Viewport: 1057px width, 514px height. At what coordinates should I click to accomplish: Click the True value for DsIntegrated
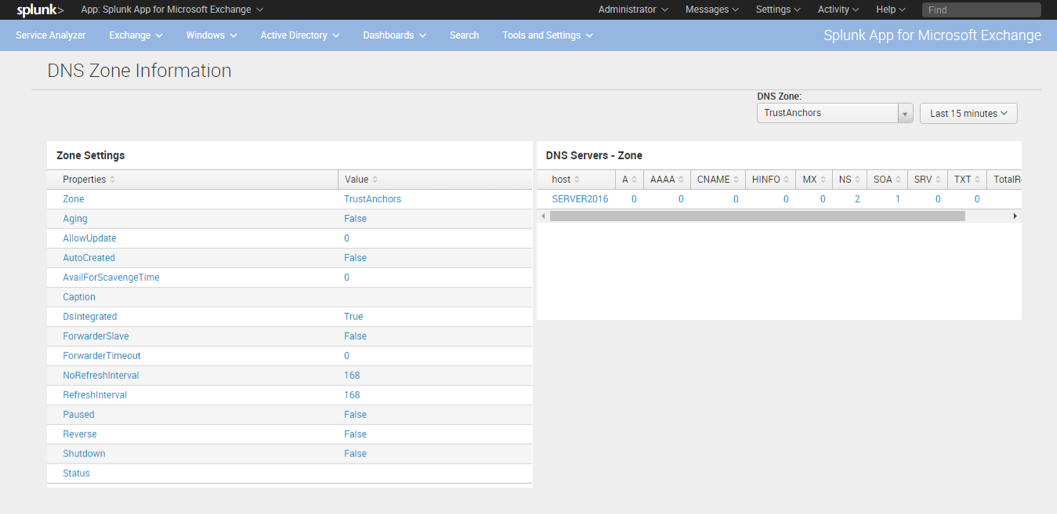tap(353, 316)
